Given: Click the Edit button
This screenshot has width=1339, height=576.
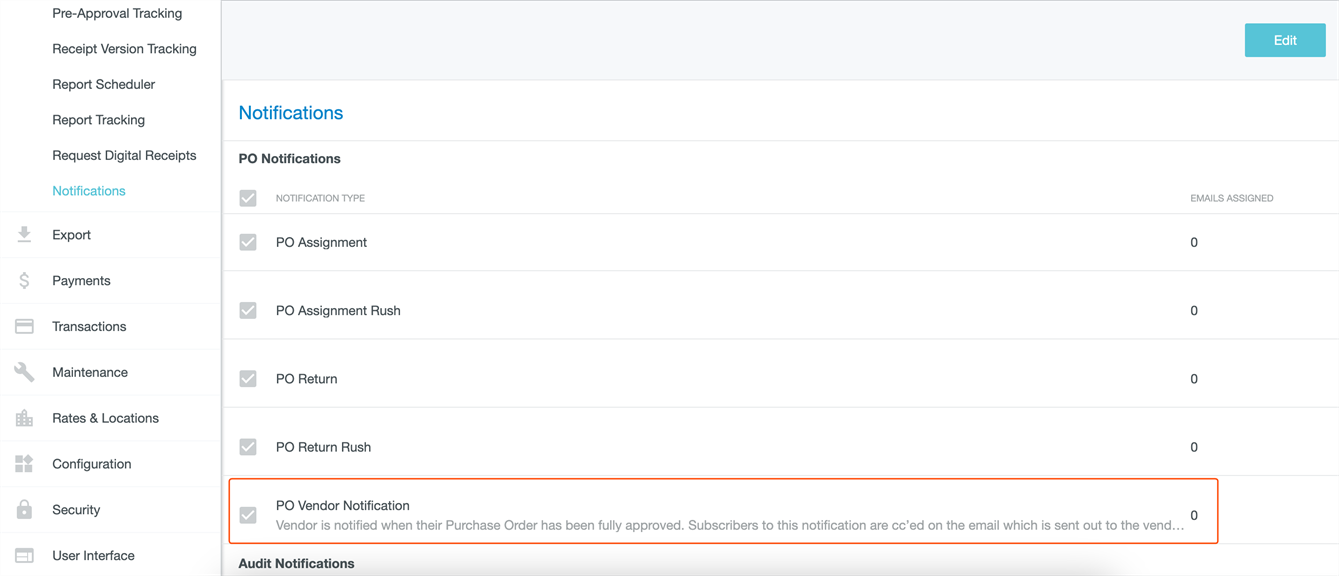Looking at the screenshot, I should tap(1285, 40).
